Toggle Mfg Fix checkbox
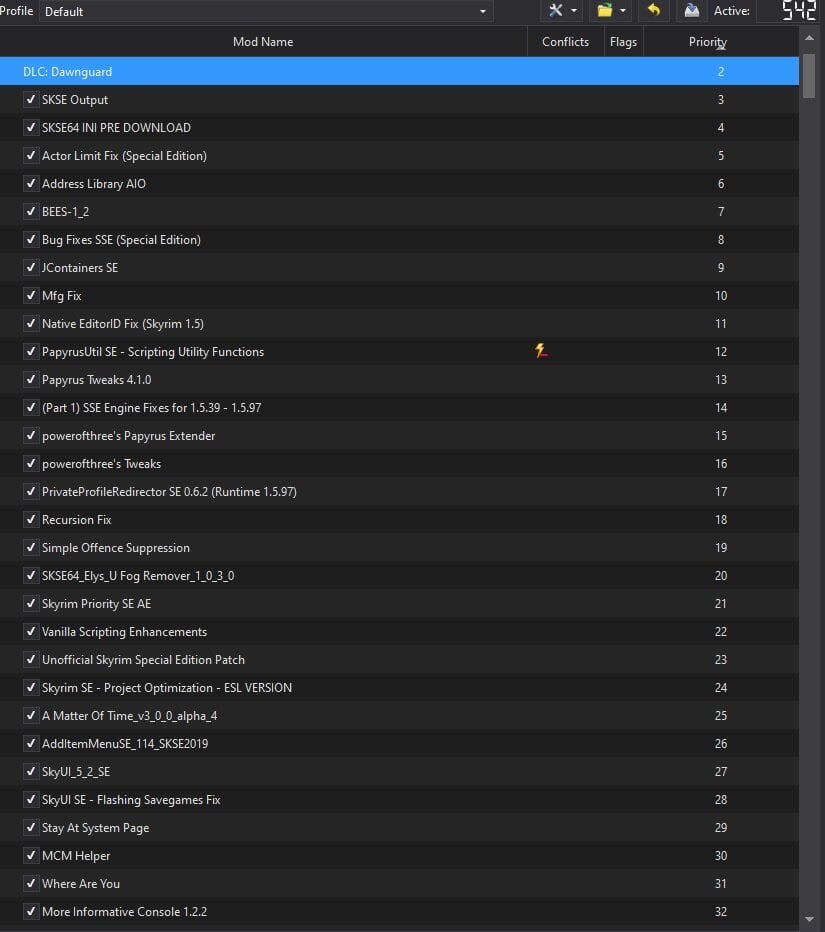825x932 pixels. (31, 295)
